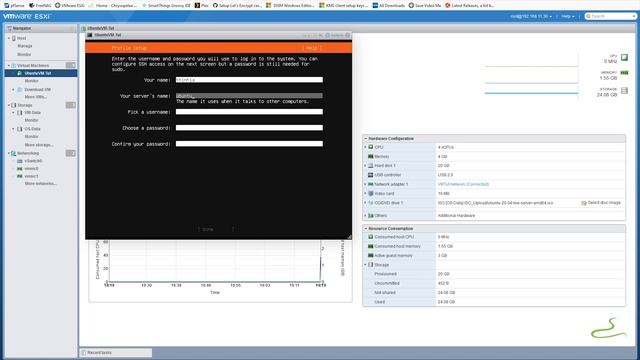Open the Save Video Me bookmark
640x360 pixels.
coord(424,5)
